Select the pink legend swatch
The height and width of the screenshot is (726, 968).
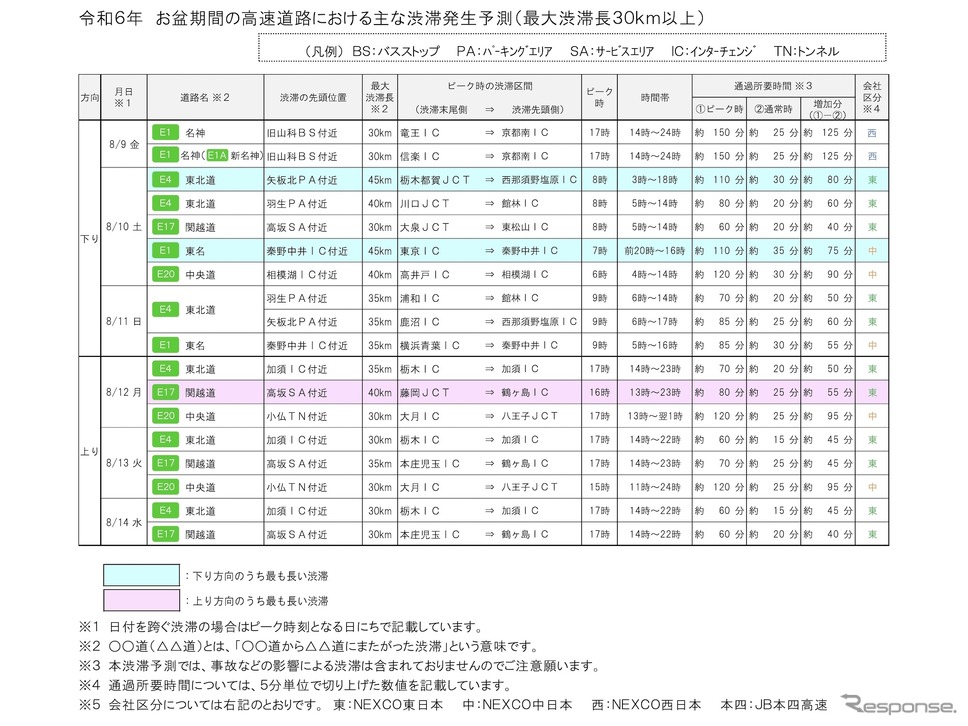[x=141, y=601]
